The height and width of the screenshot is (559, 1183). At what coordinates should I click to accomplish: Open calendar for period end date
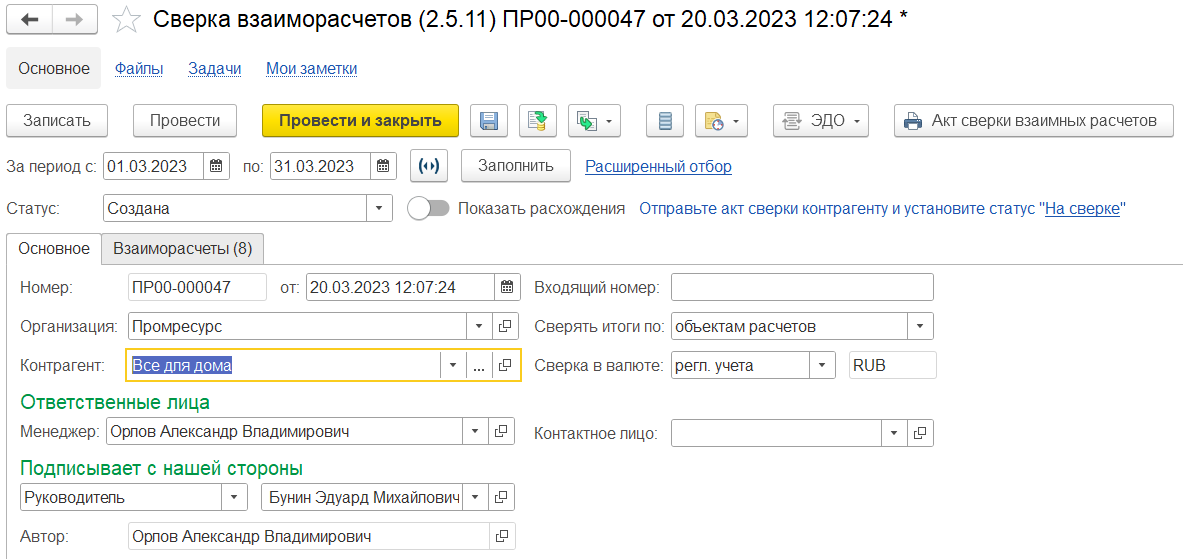click(384, 167)
